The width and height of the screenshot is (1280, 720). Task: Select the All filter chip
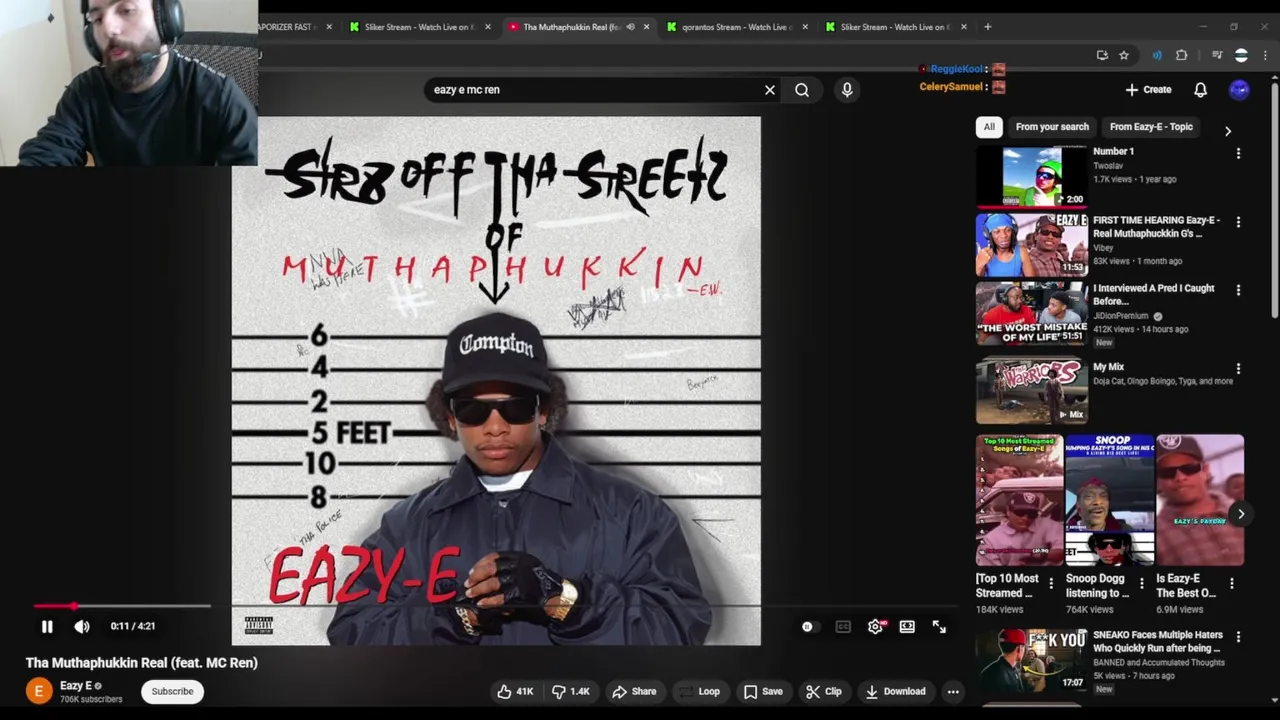989,127
